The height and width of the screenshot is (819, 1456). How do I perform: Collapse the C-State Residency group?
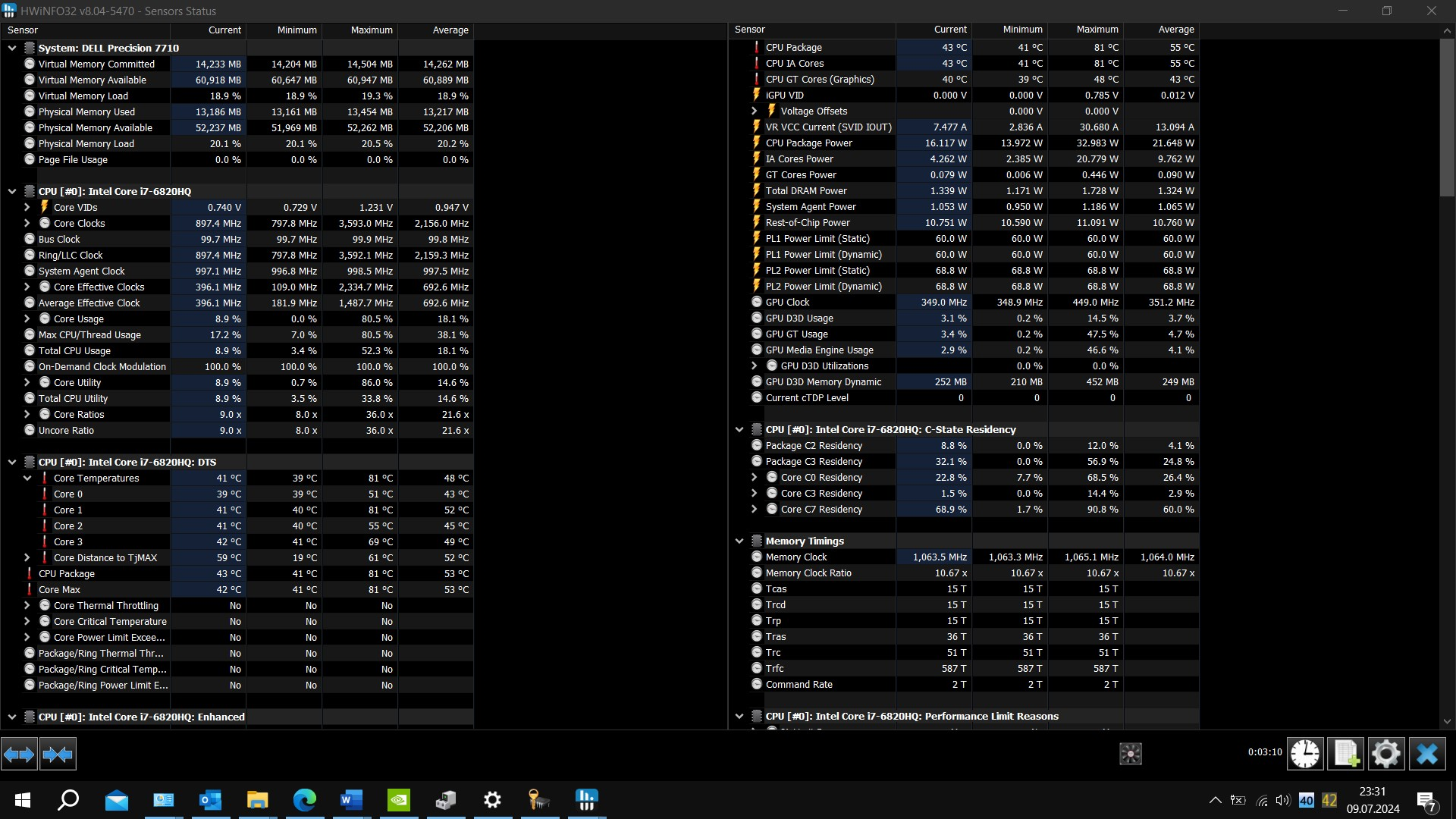tap(739, 429)
